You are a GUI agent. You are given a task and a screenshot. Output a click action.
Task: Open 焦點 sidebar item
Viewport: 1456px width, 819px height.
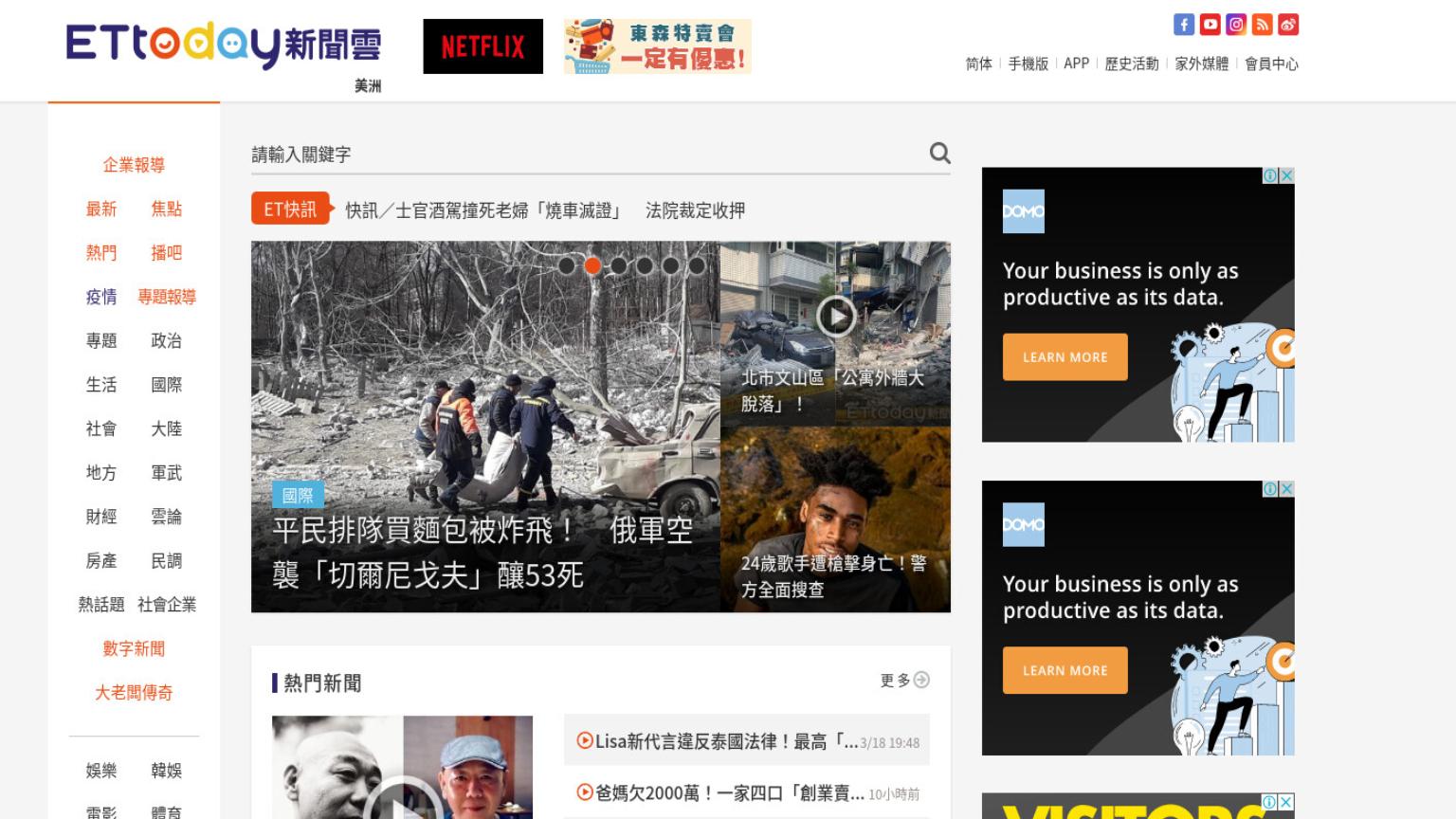pos(166,209)
